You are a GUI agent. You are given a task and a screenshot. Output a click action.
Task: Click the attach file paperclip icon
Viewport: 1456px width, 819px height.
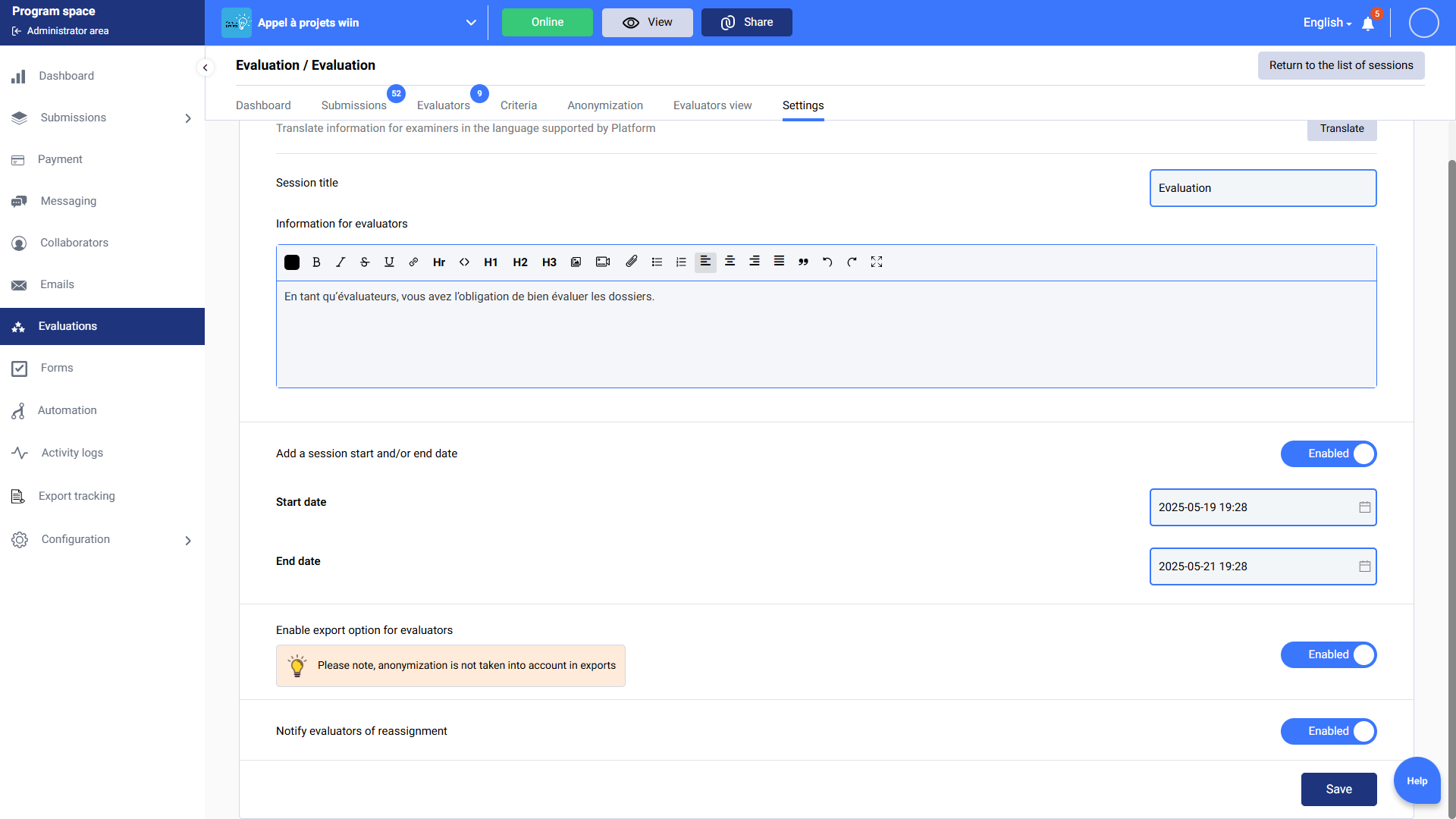coord(631,262)
